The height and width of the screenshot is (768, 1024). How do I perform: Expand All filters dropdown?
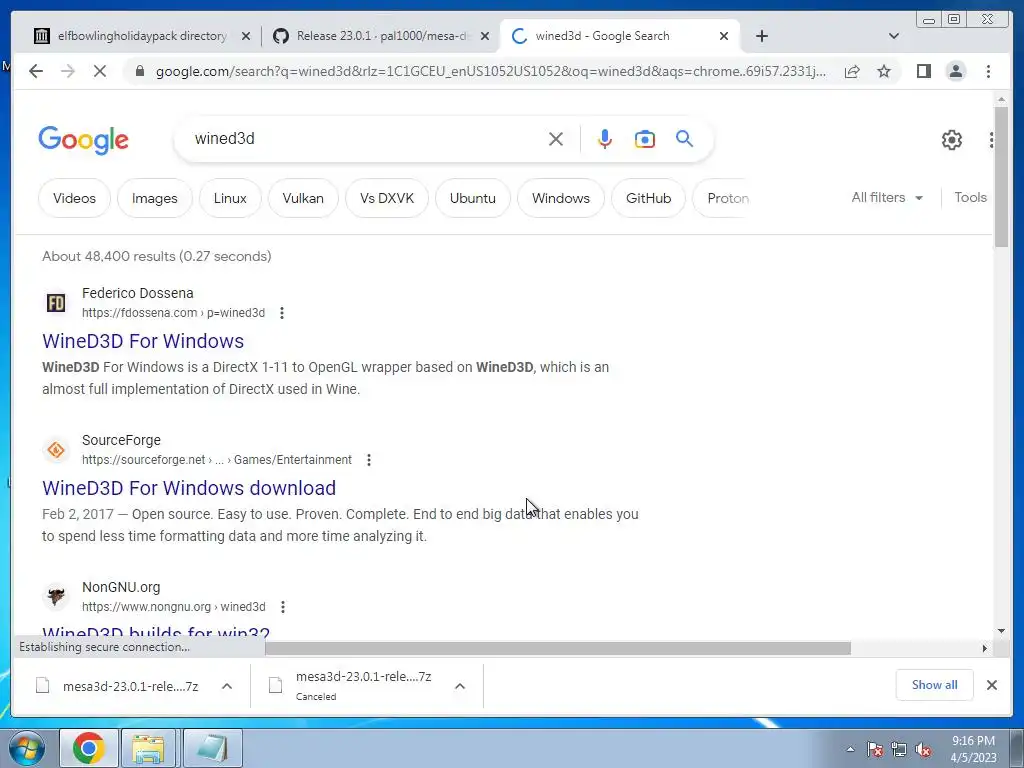(887, 197)
